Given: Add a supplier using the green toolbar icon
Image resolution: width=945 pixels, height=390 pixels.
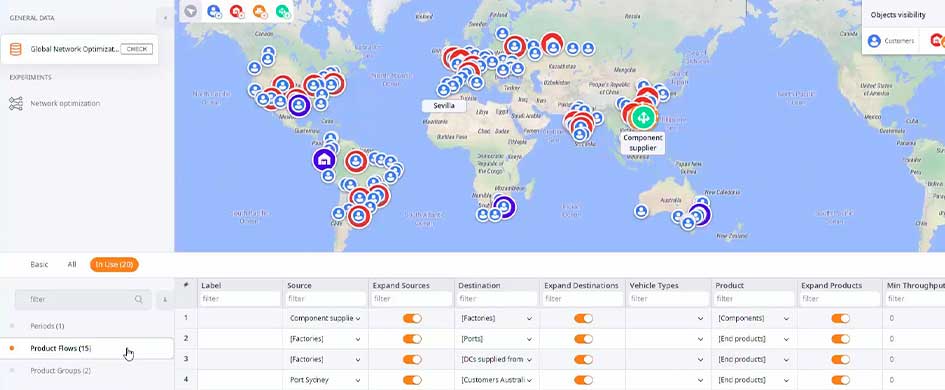Looking at the screenshot, I should (282, 11).
